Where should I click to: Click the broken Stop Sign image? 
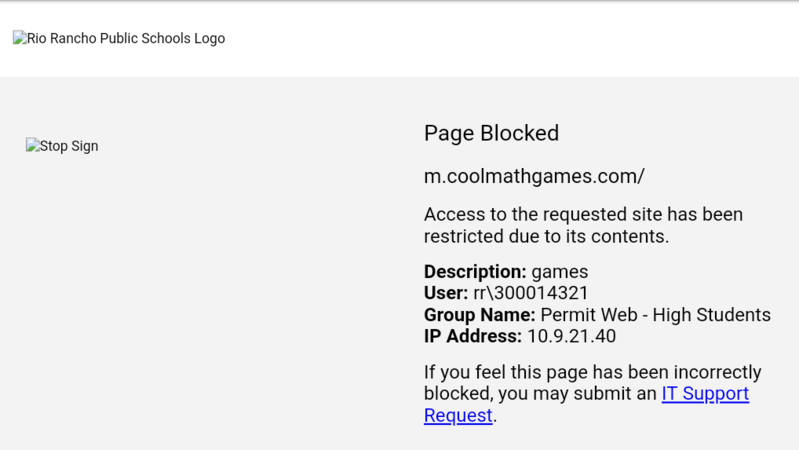62,146
